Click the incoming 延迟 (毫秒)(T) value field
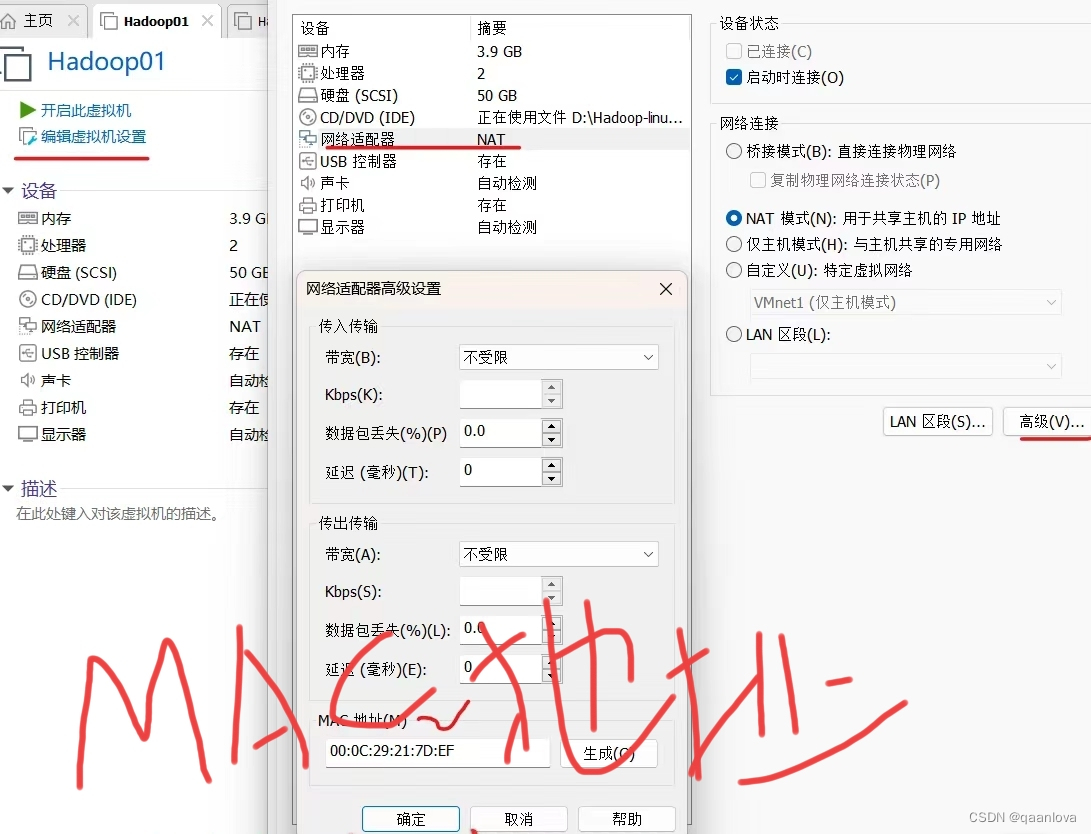 [501, 472]
